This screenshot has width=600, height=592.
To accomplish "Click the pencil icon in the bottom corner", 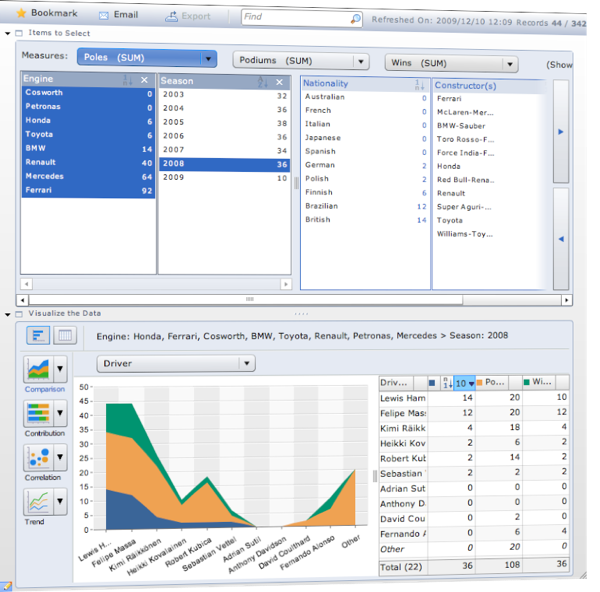I will pos(7,587).
